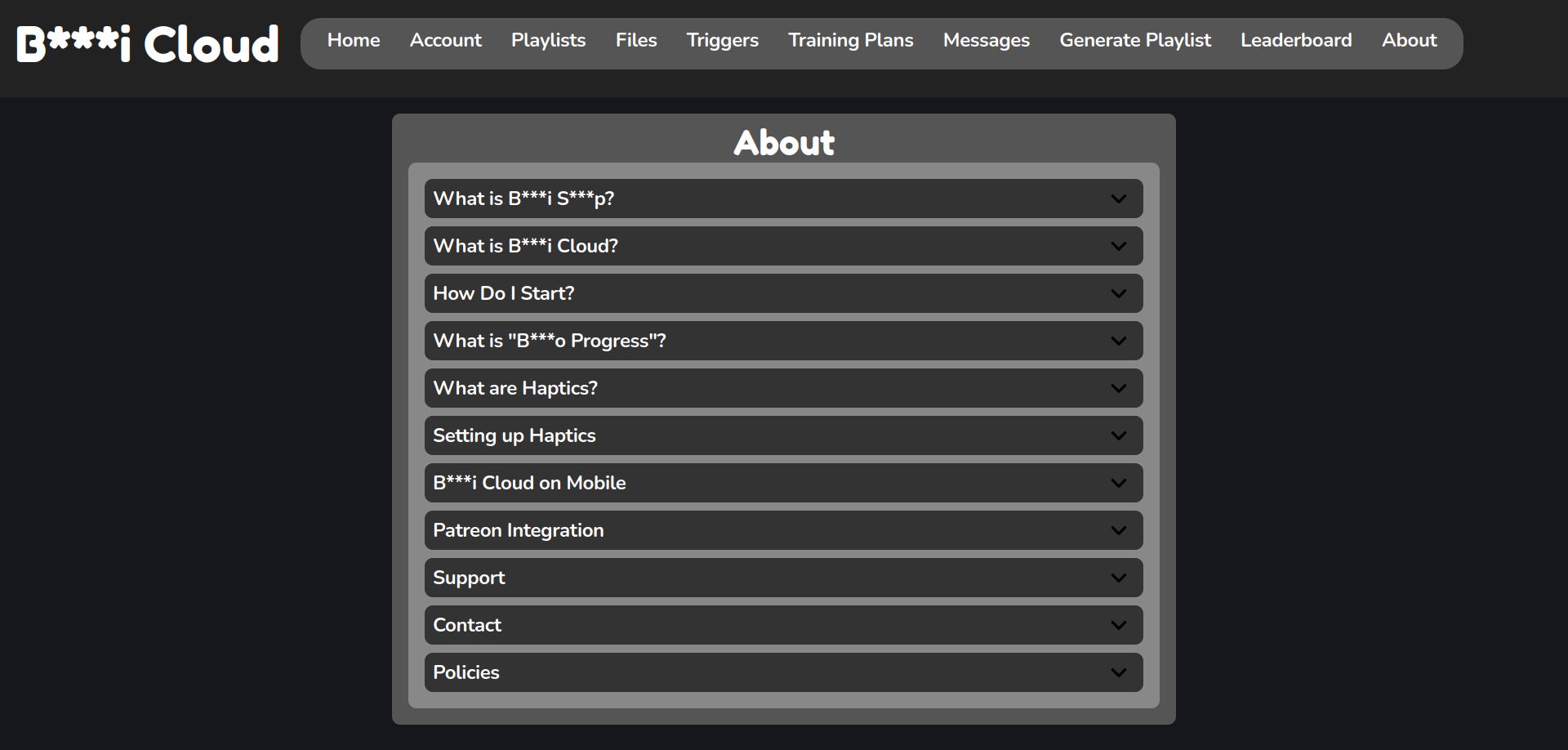Click chevron icon on Policies row
The width and height of the screenshot is (1568, 750).
click(x=1119, y=672)
